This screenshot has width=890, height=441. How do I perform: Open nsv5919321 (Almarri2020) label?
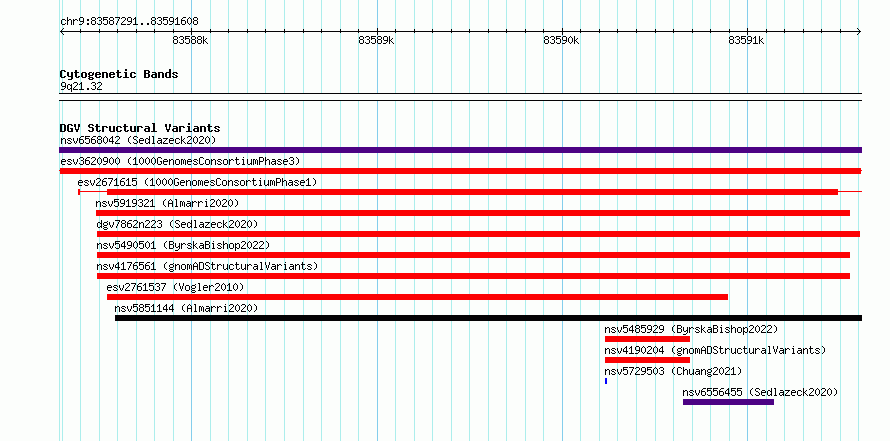(x=167, y=203)
